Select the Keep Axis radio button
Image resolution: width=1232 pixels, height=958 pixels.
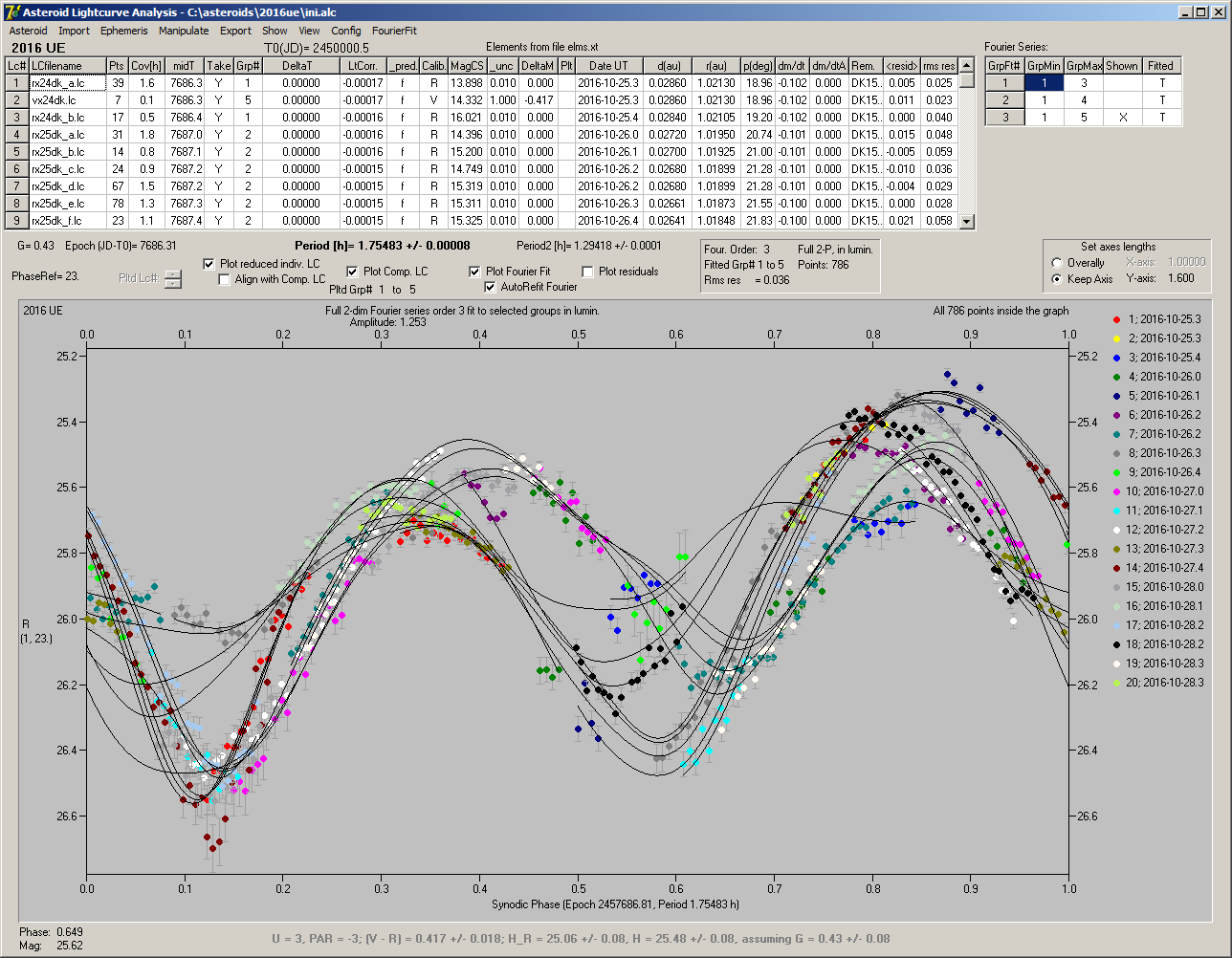(1057, 279)
